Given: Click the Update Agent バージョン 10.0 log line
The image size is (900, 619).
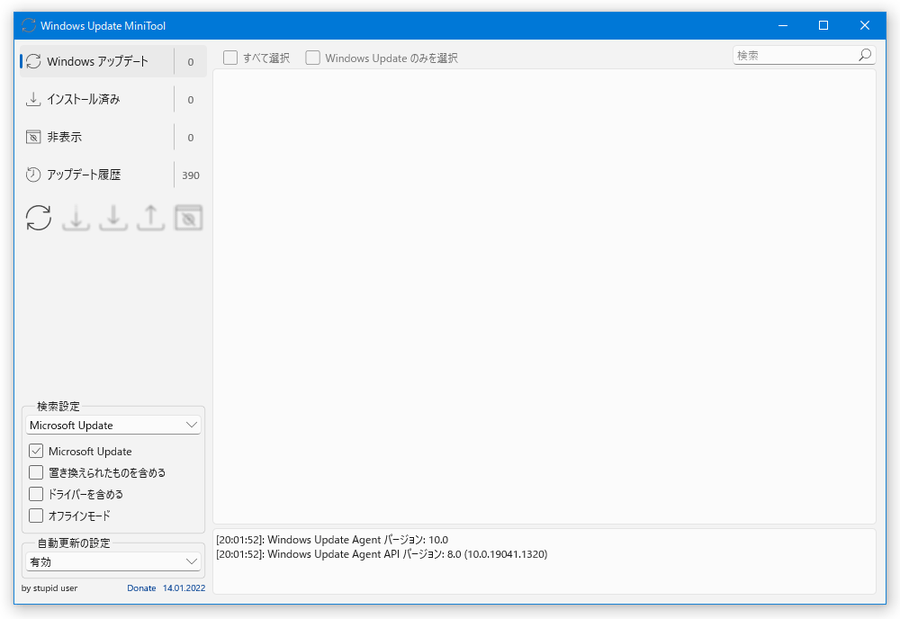Looking at the screenshot, I should (x=332, y=540).
